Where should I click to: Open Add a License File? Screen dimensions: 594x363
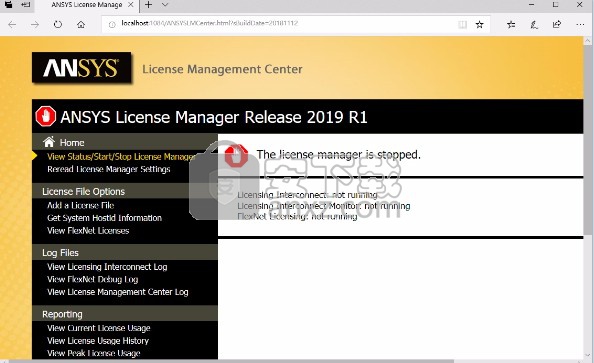pos(81,205)
